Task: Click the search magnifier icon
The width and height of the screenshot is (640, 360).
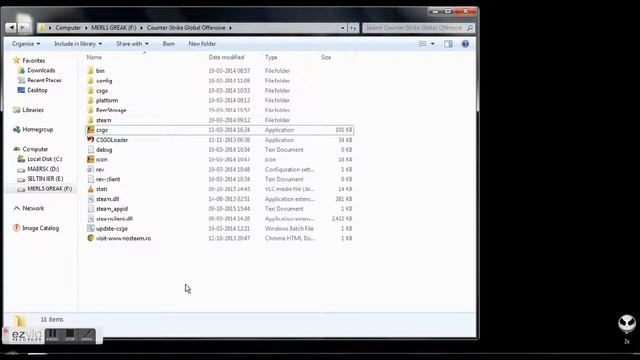Action: [470, 28]
